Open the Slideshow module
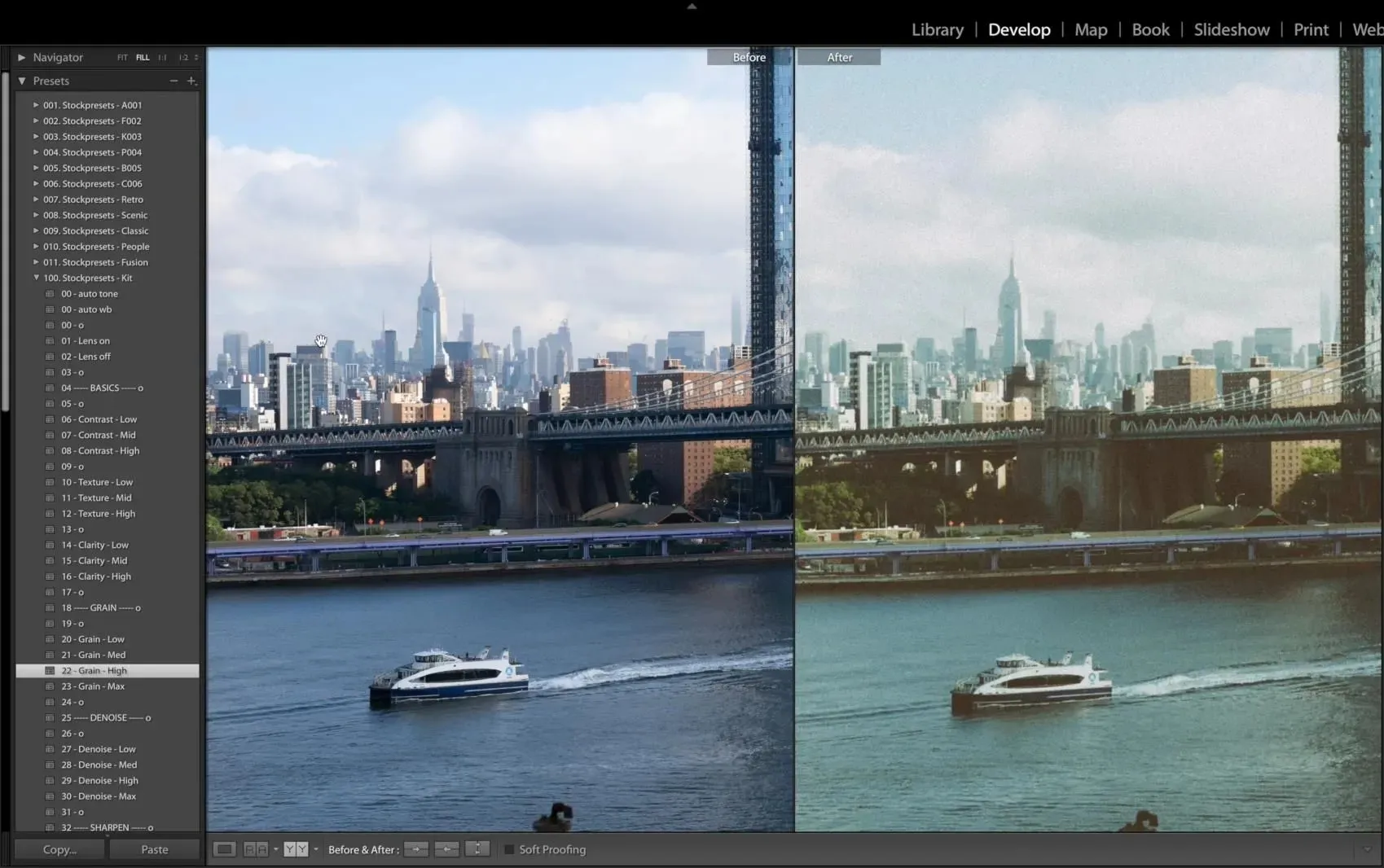Viewport: 1384px width, 868px height. pyautogui.click(x=1232, y=30)
